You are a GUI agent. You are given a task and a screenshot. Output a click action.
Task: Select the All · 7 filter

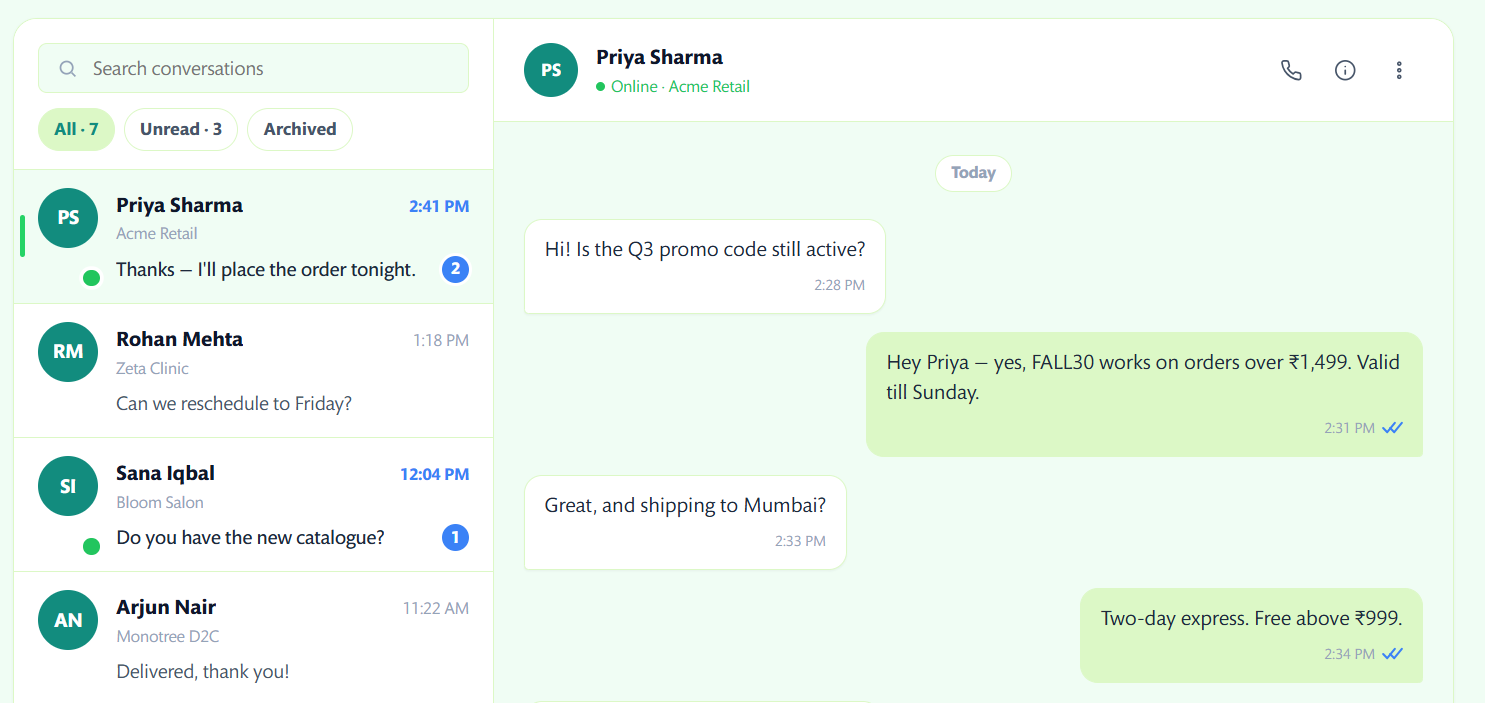76,129
